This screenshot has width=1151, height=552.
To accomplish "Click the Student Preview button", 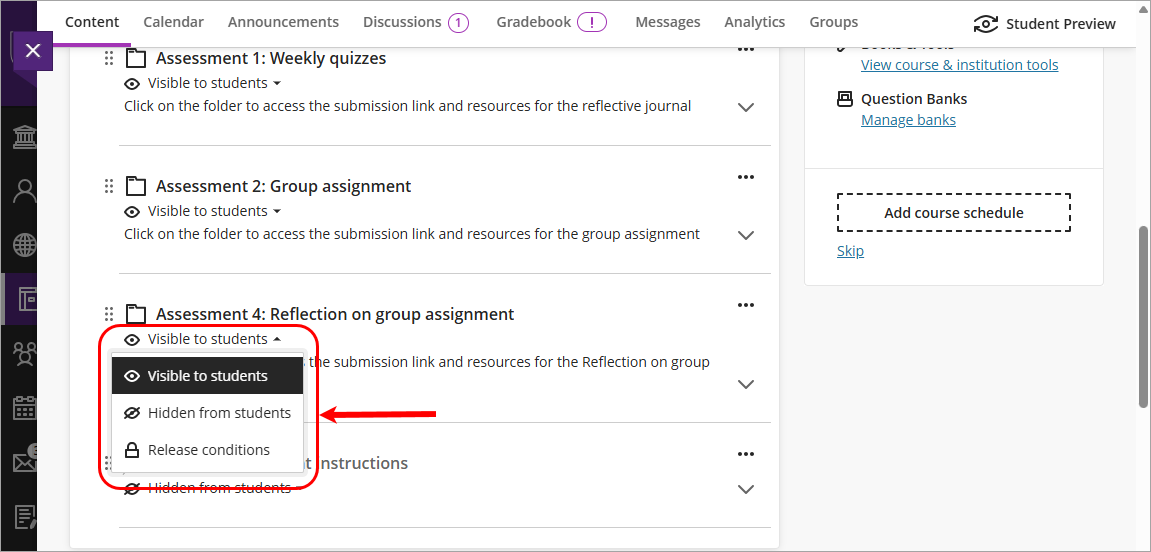I will coord(1044,24).
